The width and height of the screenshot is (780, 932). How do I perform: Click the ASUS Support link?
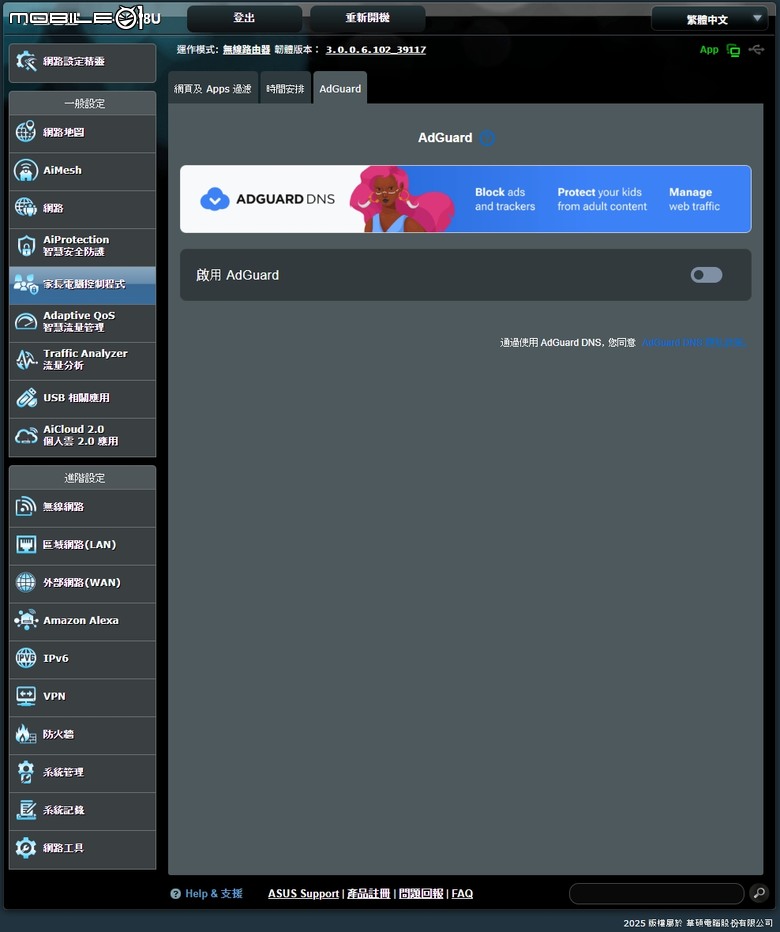(303, 893)
